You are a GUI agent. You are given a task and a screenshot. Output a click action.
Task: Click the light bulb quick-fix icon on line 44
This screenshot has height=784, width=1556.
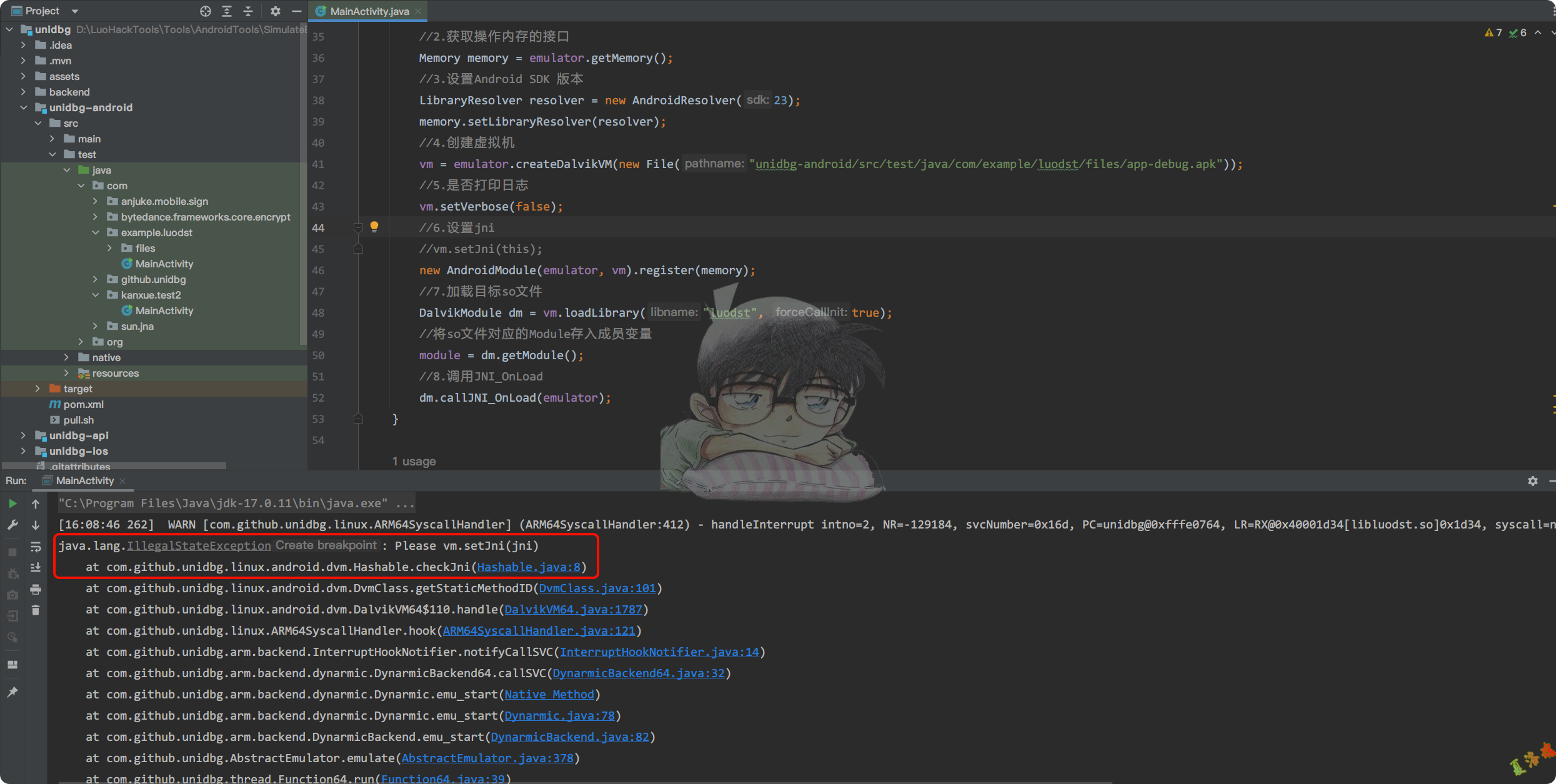pyautogui.click(x=374, y=227)
